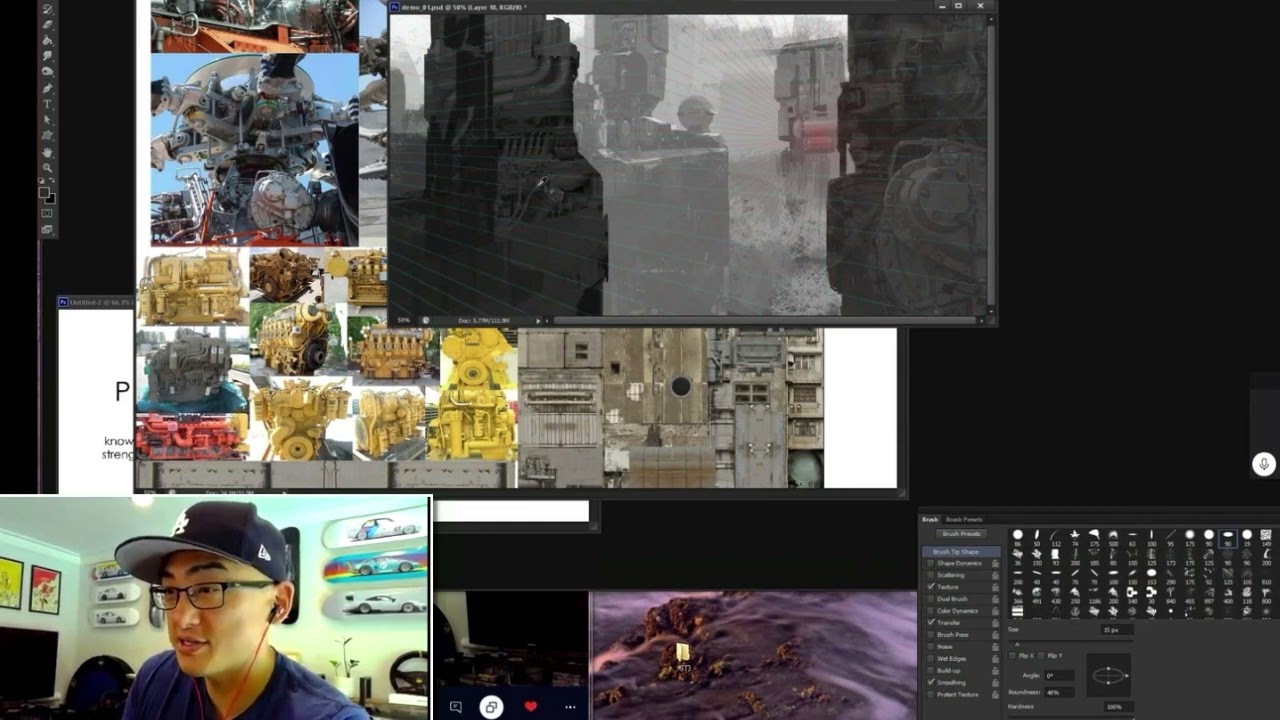Open the chat bubble icon
This screenshot has width=1280, height=720.
coord(456,707)
